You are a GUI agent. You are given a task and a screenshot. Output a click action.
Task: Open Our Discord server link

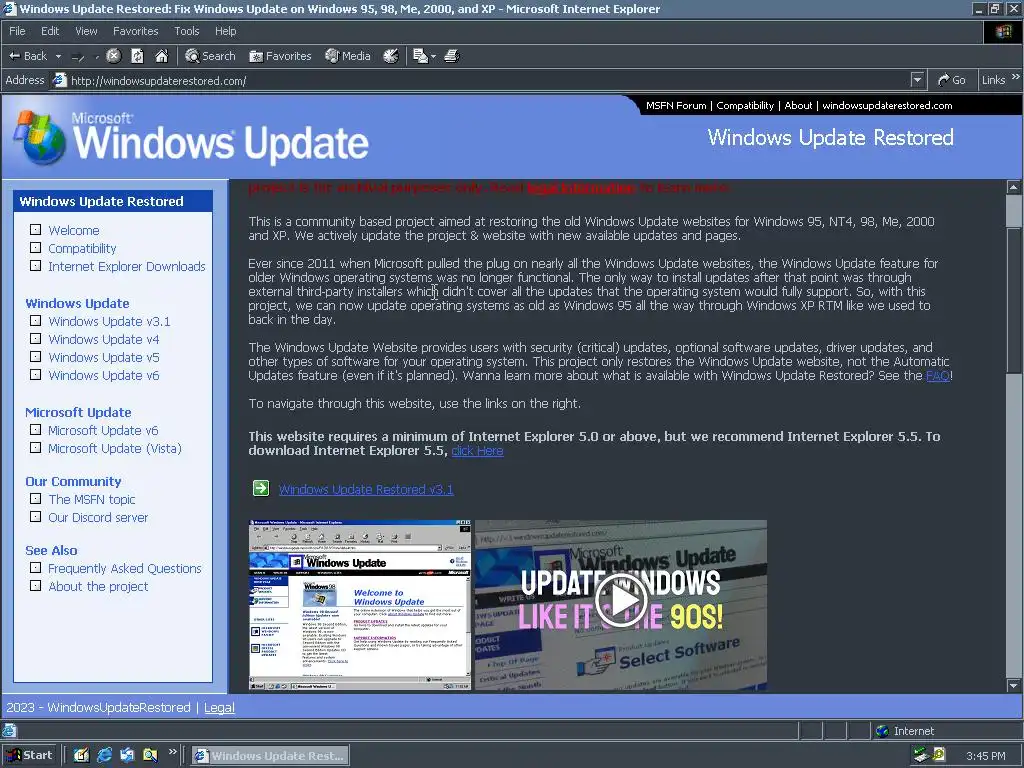tap(98, 517)
